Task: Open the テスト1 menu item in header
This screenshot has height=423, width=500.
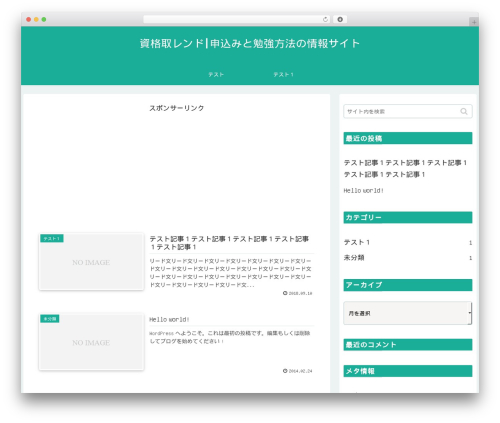Action: coord(283,74)
